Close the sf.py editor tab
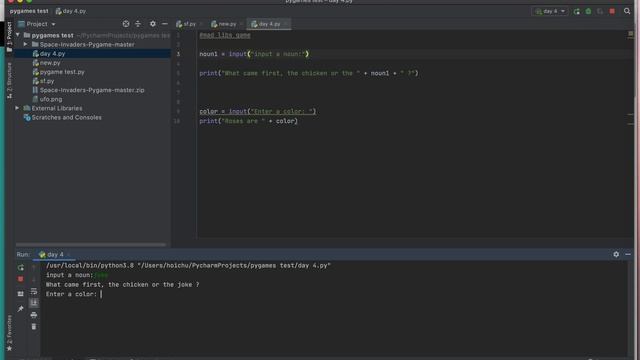 click(x=201, y=24)
